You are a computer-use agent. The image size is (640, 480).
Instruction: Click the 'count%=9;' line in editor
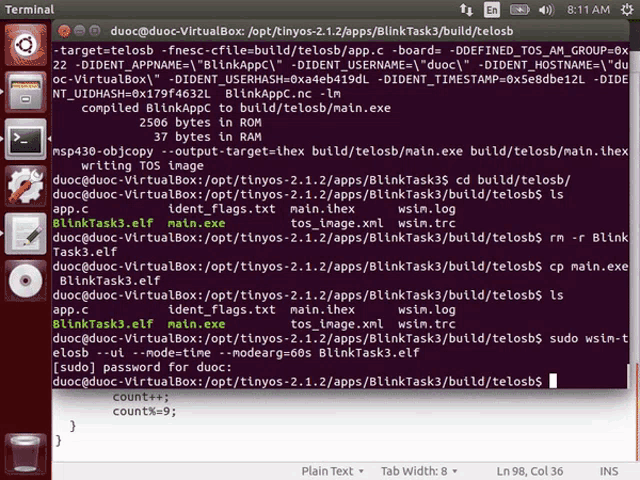pos(144,411)
